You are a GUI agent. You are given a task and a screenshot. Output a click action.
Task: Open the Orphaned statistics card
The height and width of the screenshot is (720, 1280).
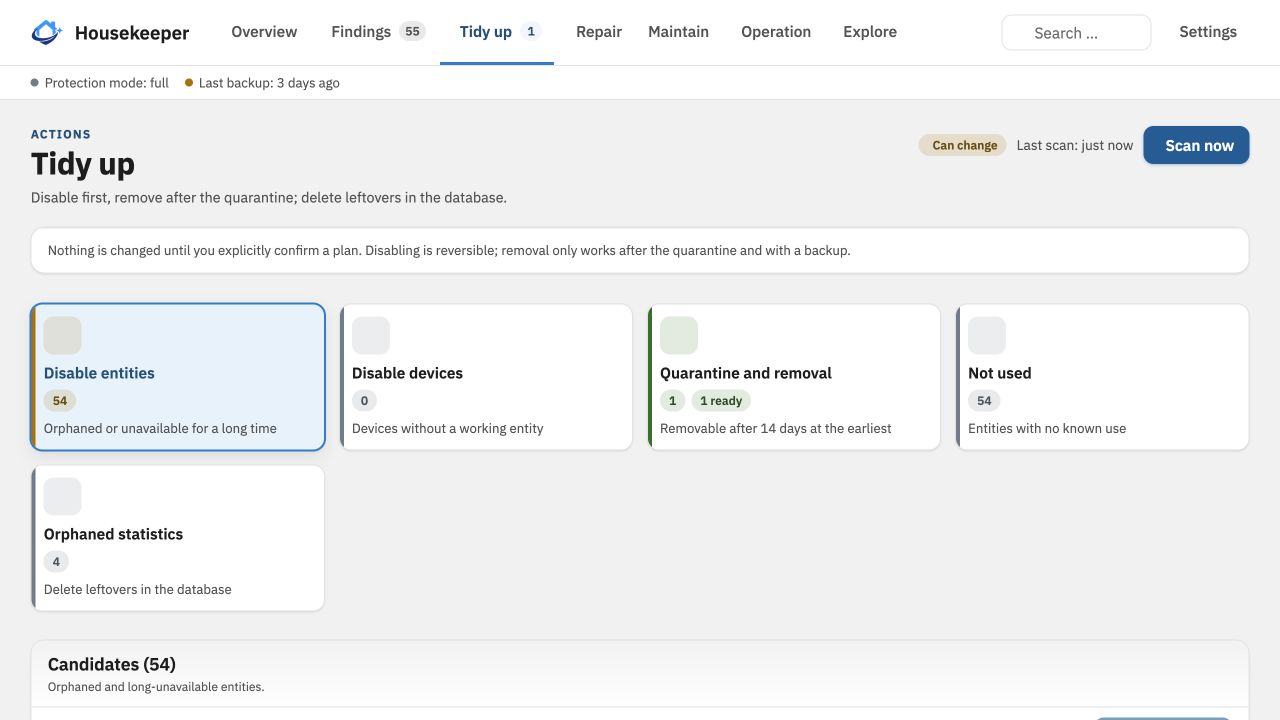(x=178, y=538)
